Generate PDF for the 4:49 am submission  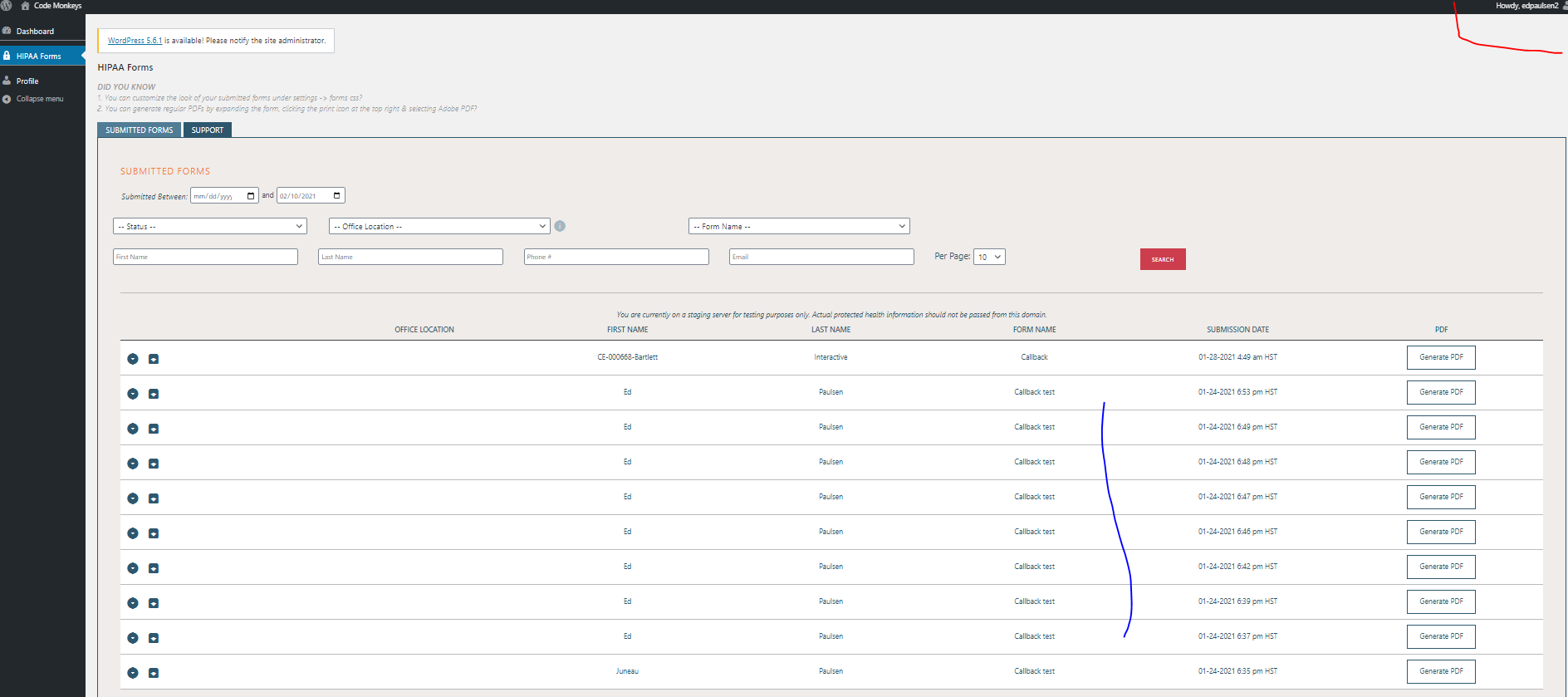point(1441,357)
